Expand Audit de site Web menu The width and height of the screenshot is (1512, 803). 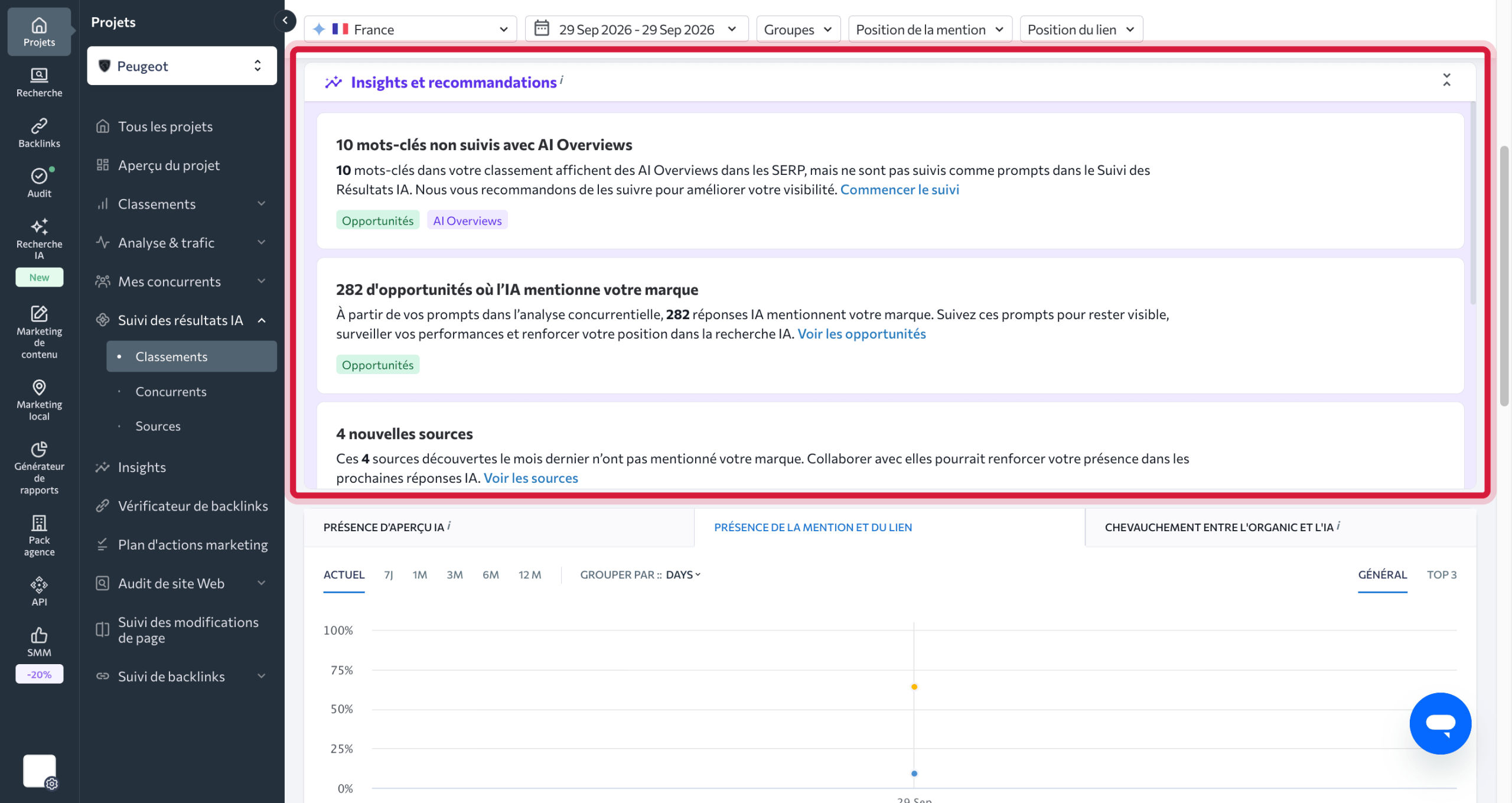[x=262, y=583]
